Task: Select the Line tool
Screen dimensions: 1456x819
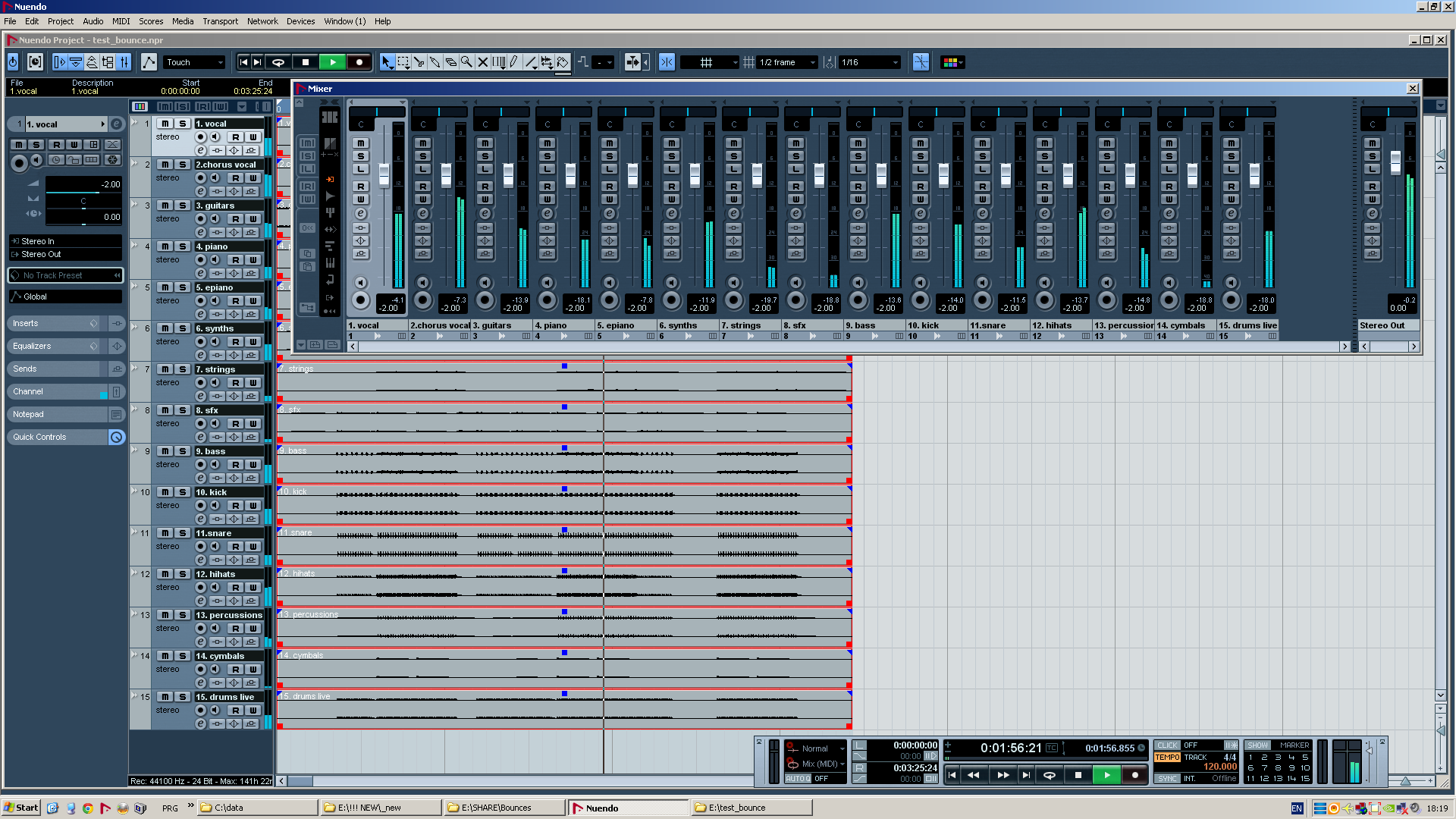Action: coord(531,62)
